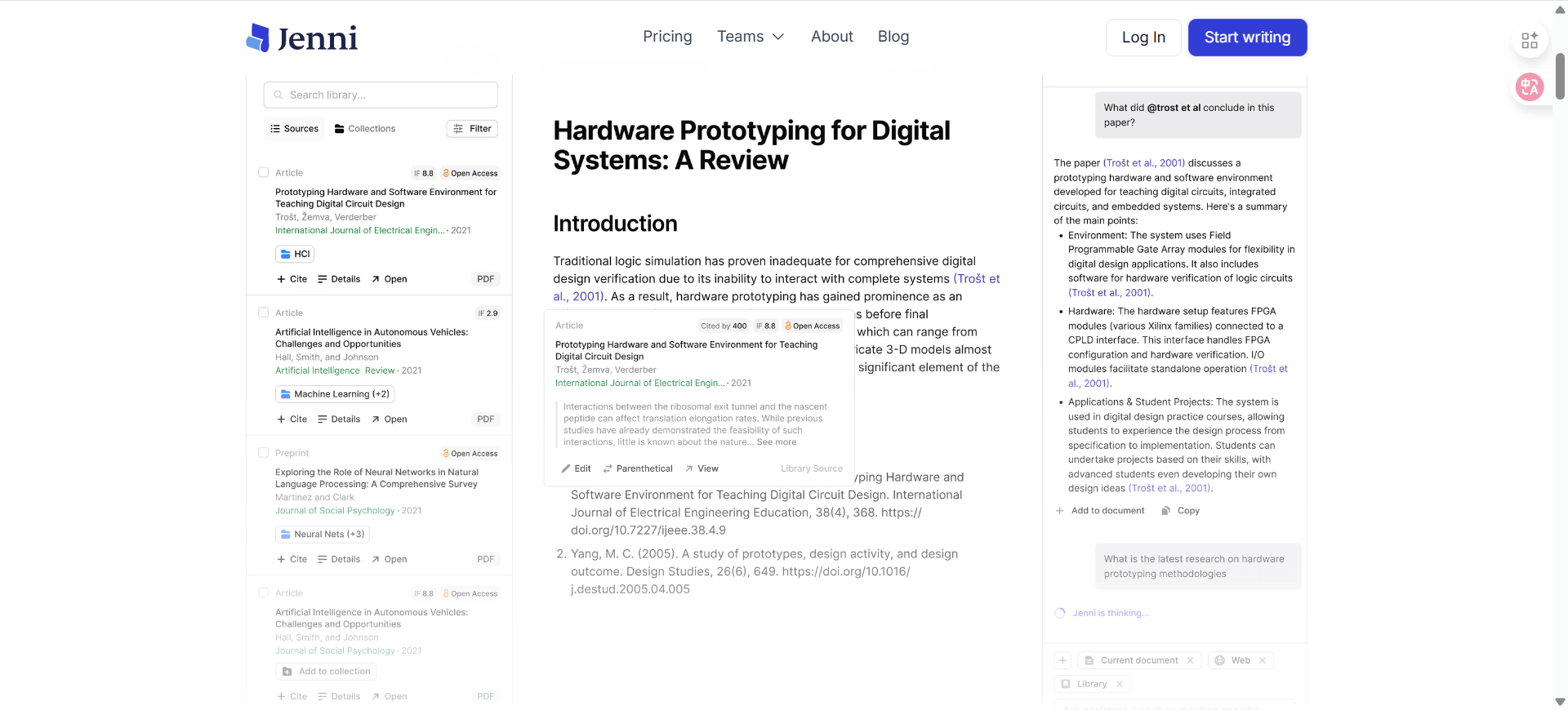
Task: Click Add to document plus icon
Action: pos(1060,511)
